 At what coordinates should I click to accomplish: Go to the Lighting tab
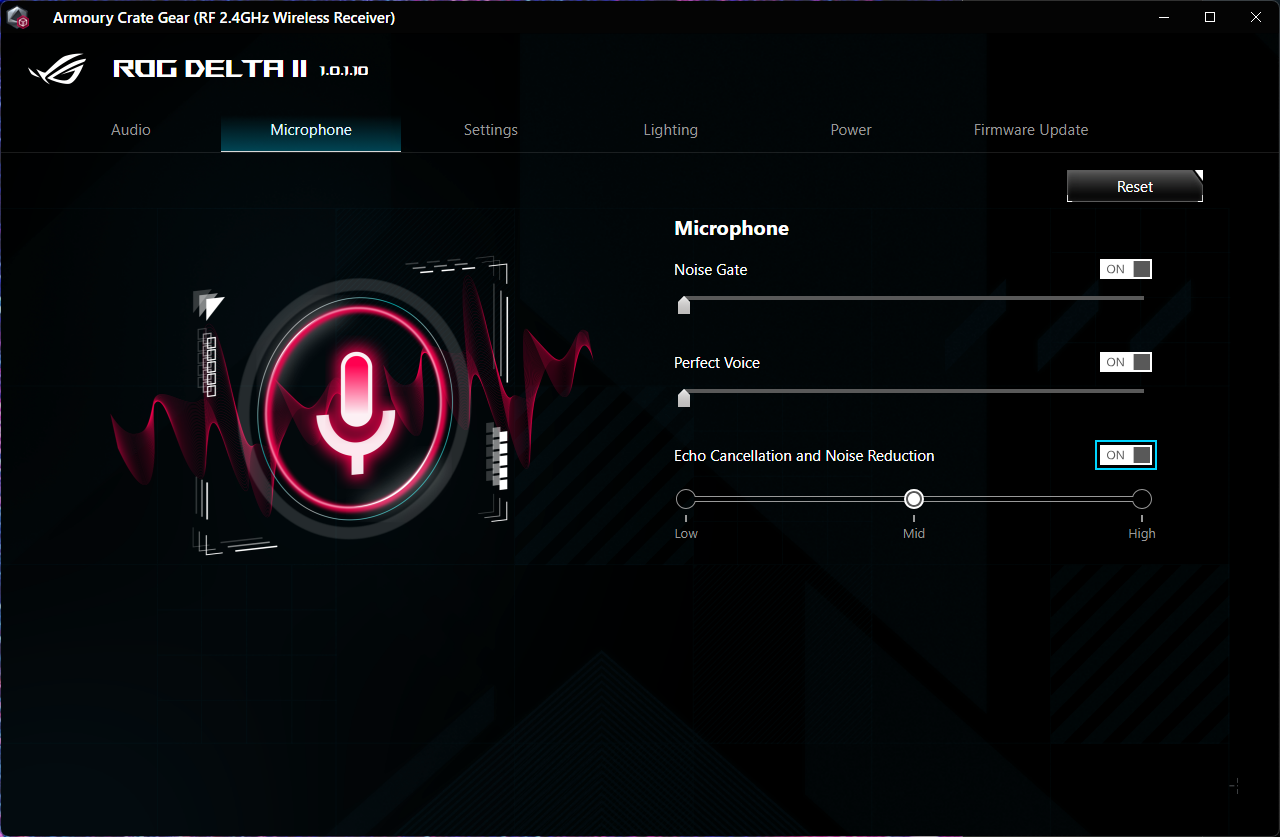(671, 130)
